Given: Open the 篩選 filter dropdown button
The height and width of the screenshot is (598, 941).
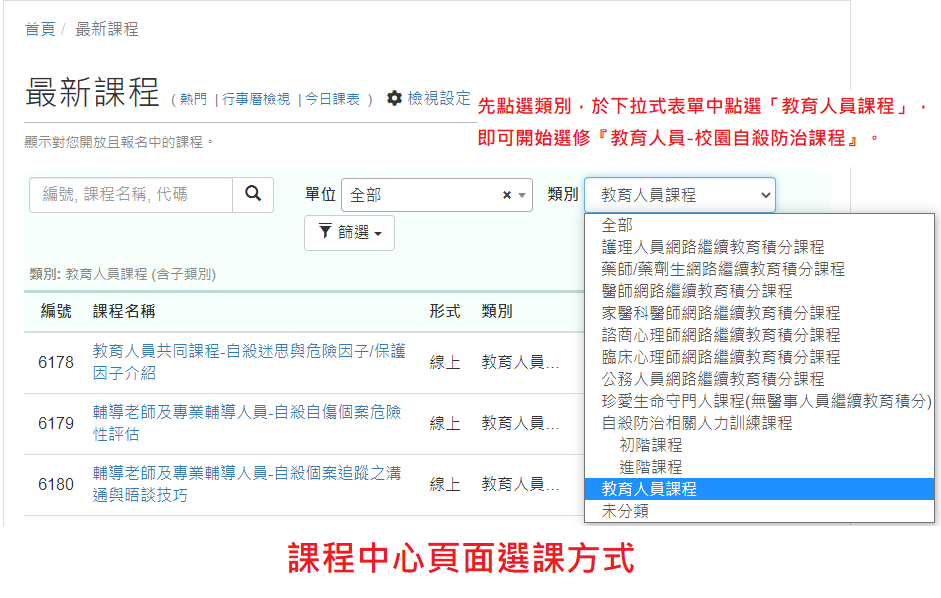Looking at the screenshot, I should [x=349, y=232].
